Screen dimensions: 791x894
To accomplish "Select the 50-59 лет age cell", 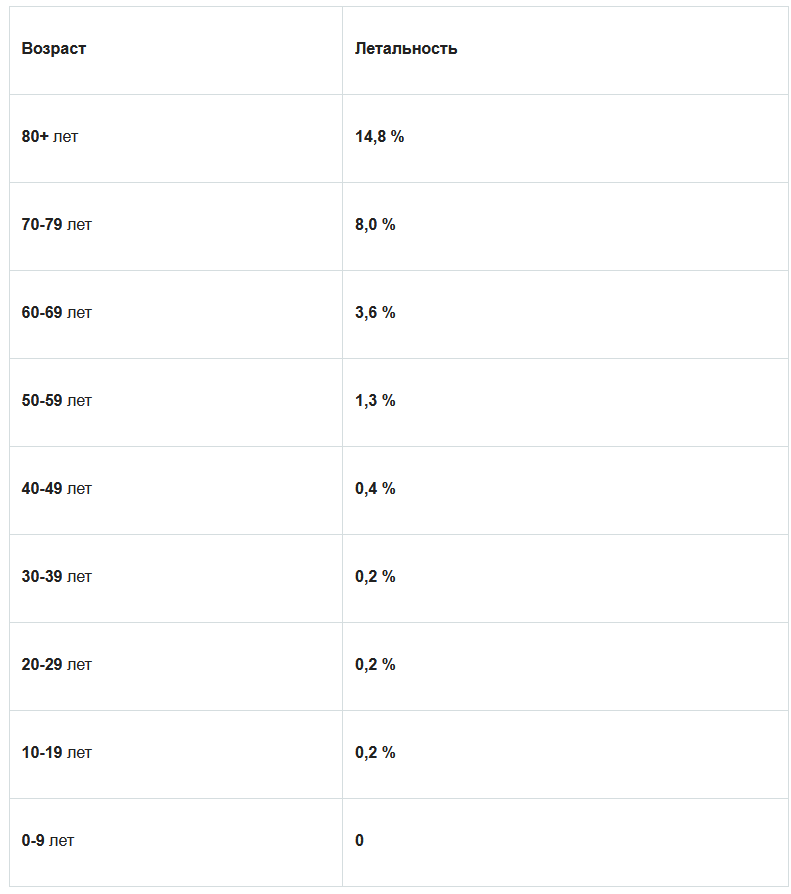I will point(57,401).
